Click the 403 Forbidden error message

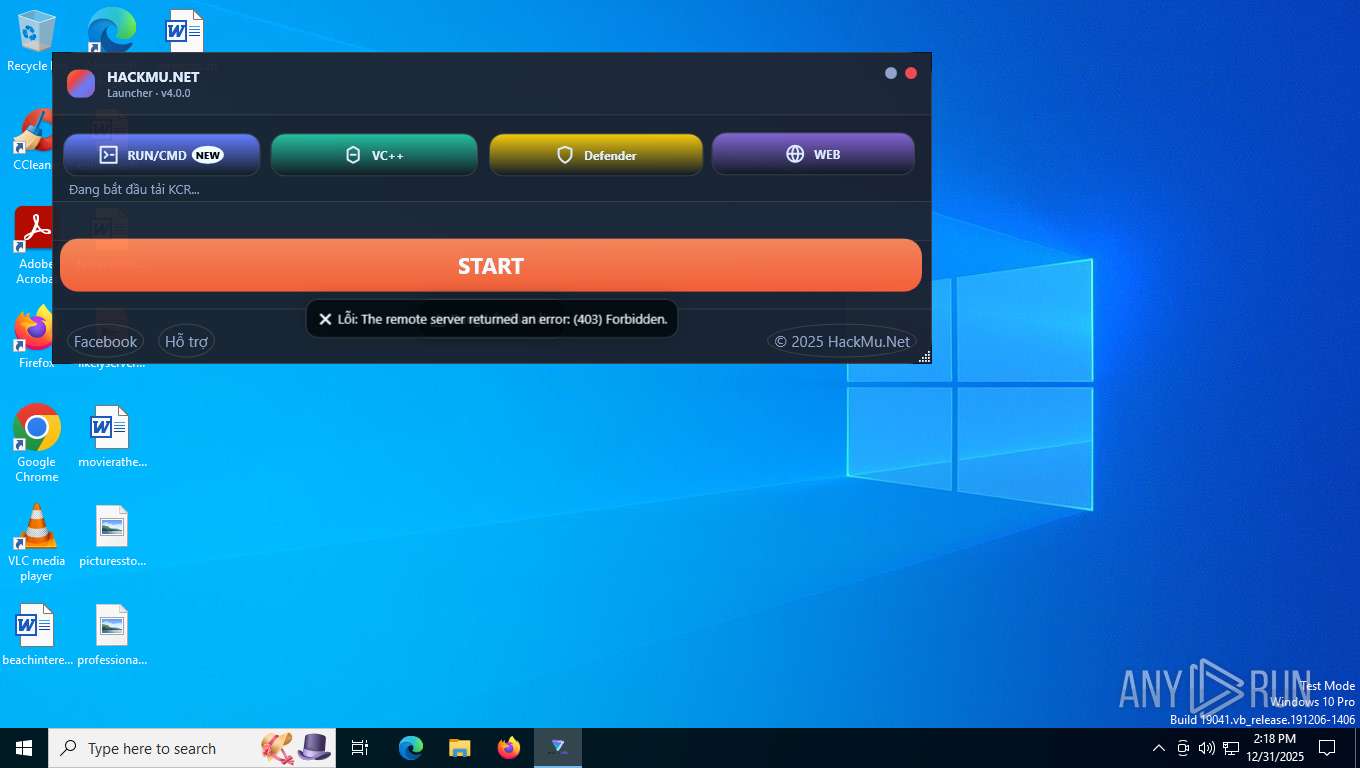[492, 319]
